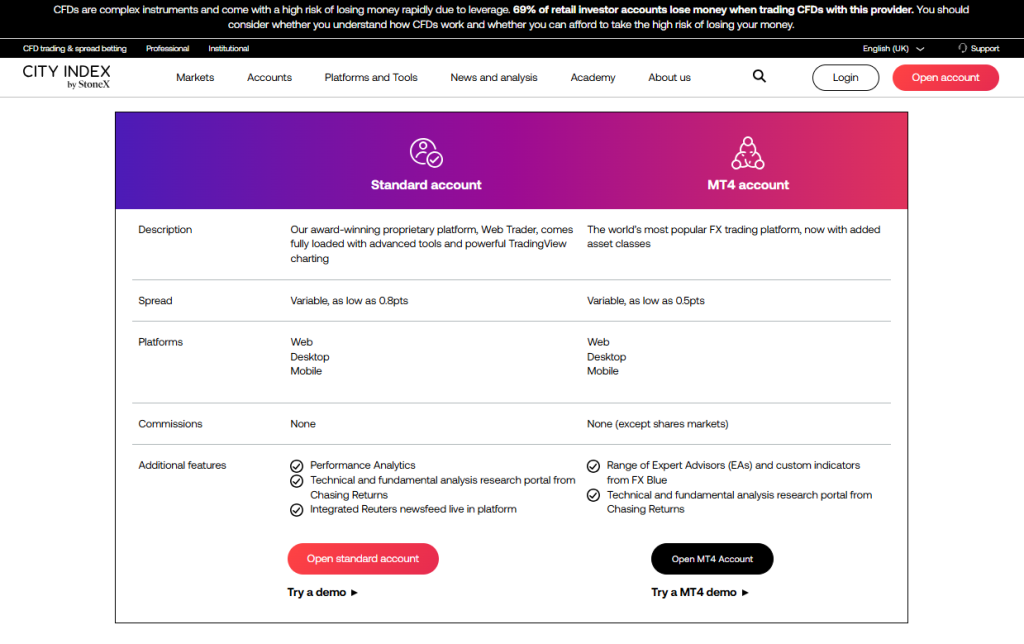The image size is (1024, 644).
Task: Open the Platforms and Tools menu
Action: pos(371,77)
